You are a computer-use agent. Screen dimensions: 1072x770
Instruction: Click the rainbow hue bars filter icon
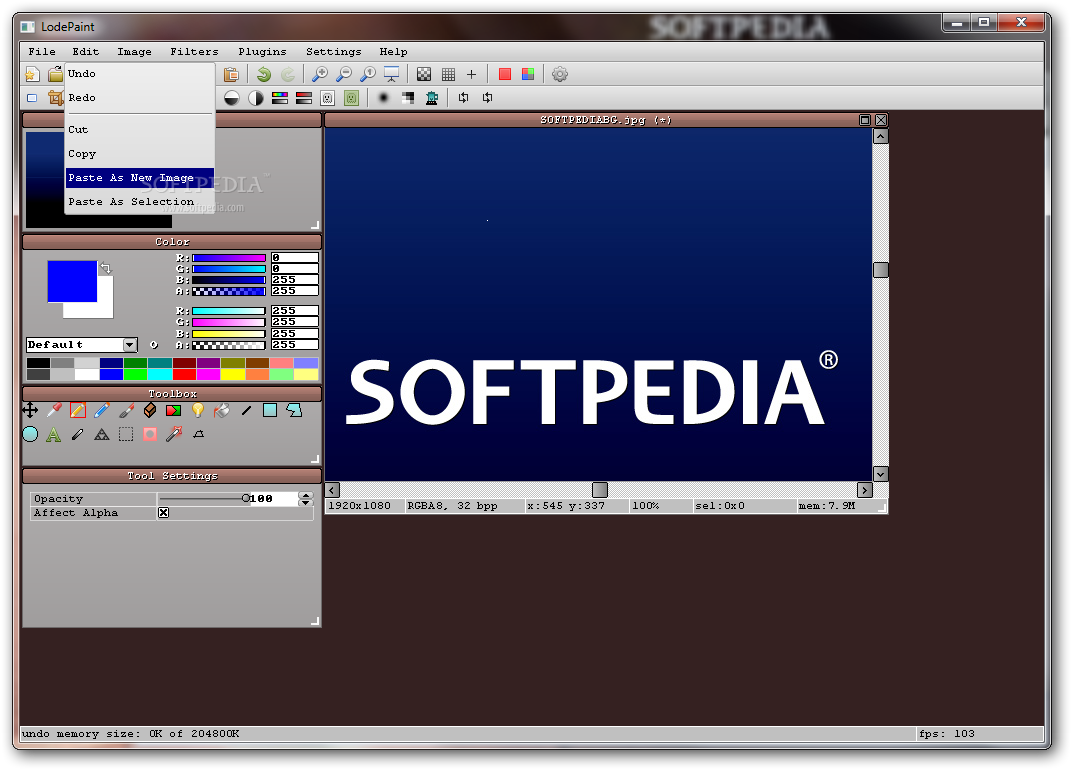point(280,98)
